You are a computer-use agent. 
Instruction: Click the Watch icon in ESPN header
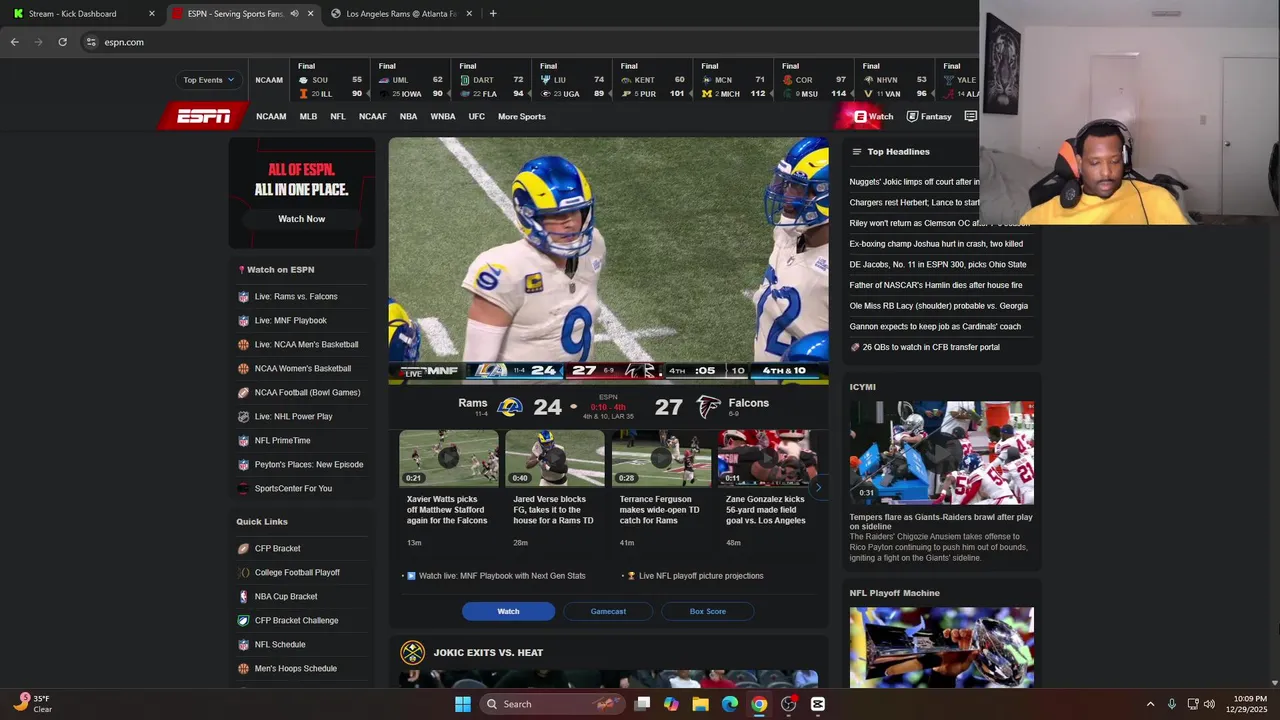(x=860, y=116)
